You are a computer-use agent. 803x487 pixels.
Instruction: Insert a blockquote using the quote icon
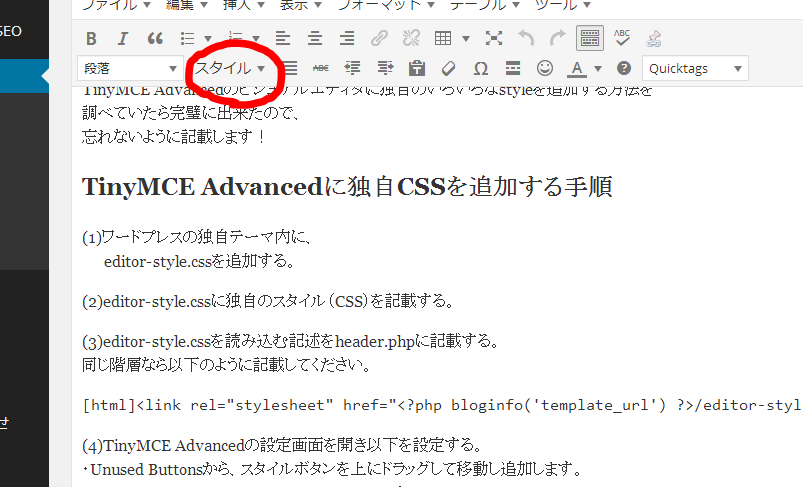point(155,38)
